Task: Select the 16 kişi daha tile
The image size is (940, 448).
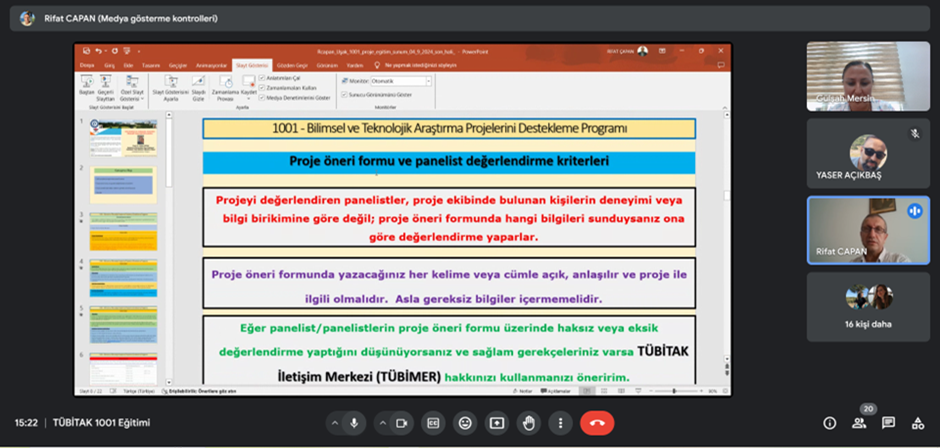Action: coord(867,307)
